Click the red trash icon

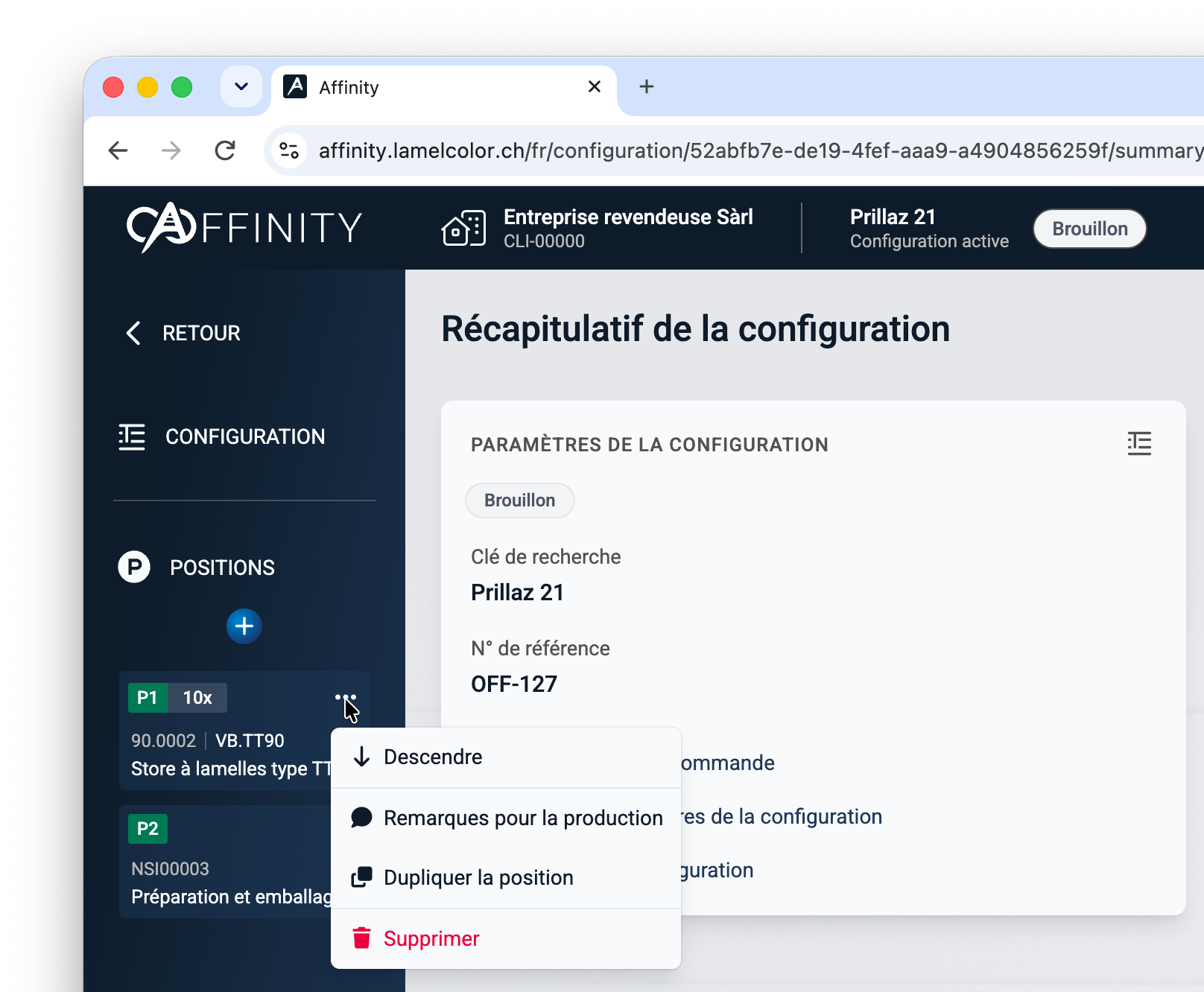(362, 938)
